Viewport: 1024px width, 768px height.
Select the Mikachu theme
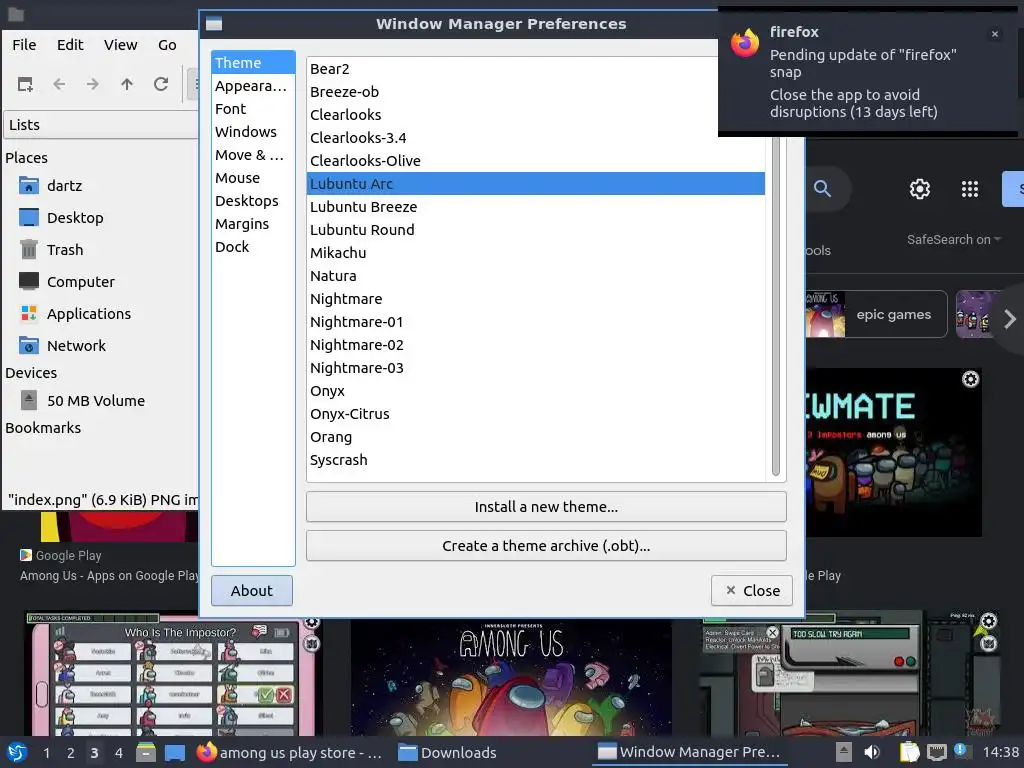point(536,253)
